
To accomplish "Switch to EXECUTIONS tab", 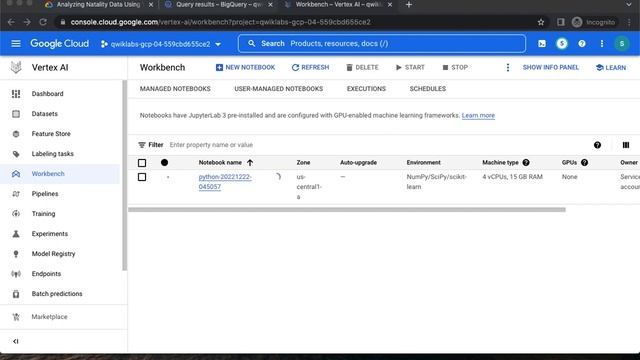I will tap(366, 89).
